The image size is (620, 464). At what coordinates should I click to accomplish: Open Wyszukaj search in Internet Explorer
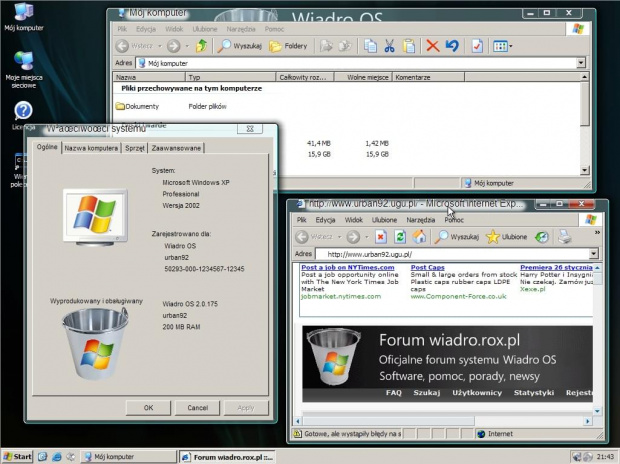[x=457, y=237]
